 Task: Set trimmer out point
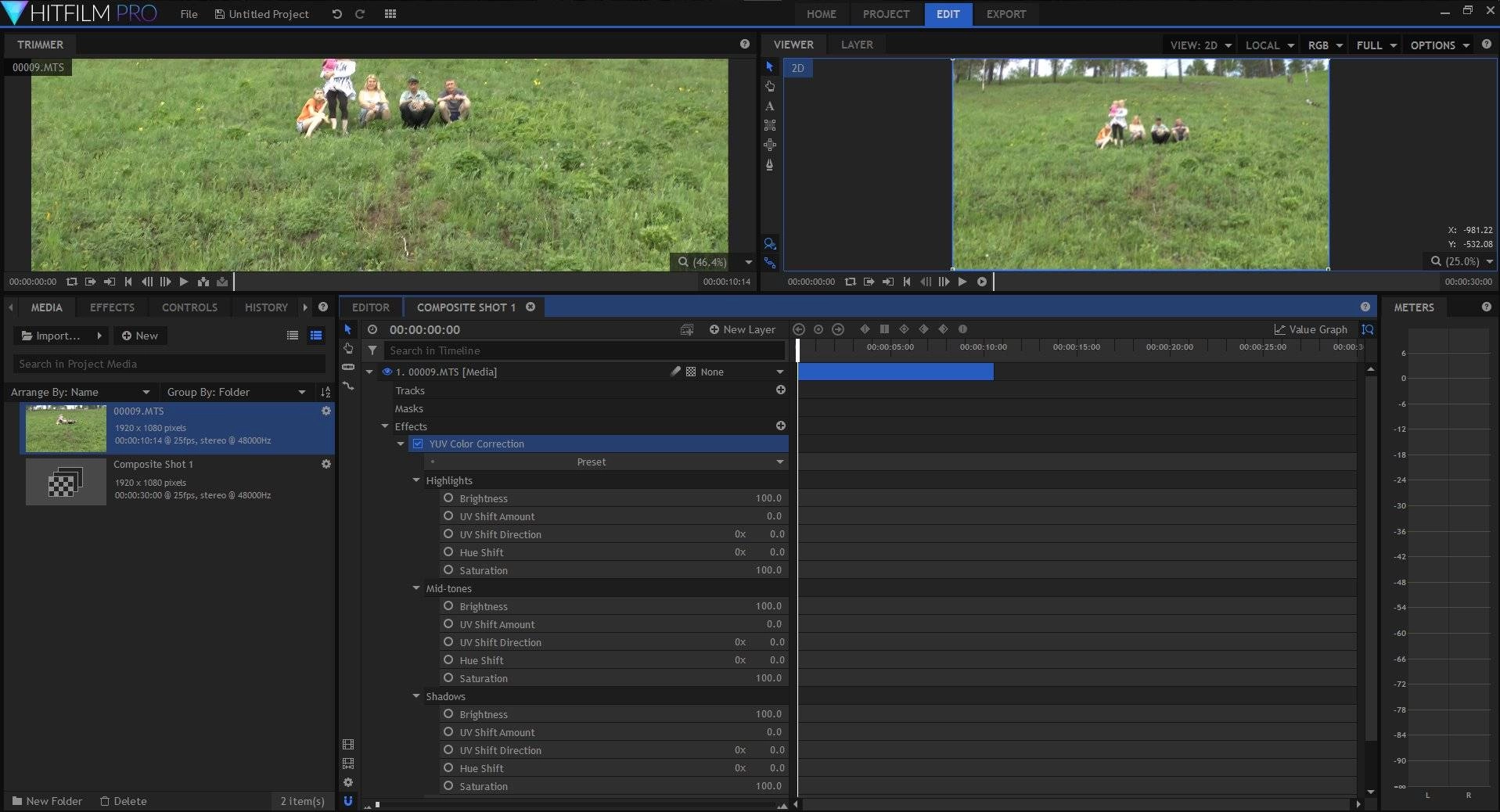110,282
